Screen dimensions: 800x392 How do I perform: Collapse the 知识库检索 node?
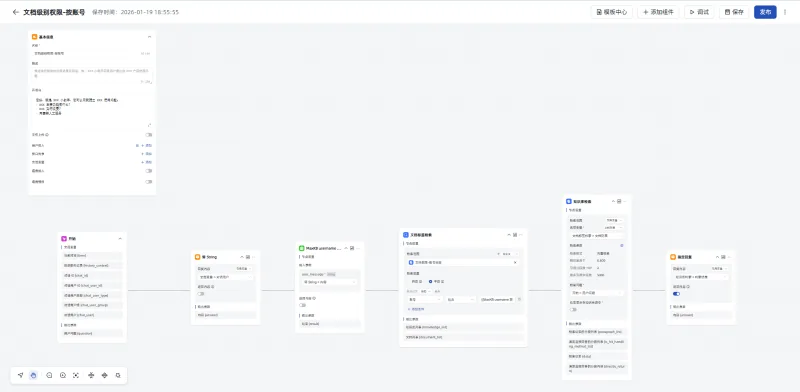click(613, 202)
